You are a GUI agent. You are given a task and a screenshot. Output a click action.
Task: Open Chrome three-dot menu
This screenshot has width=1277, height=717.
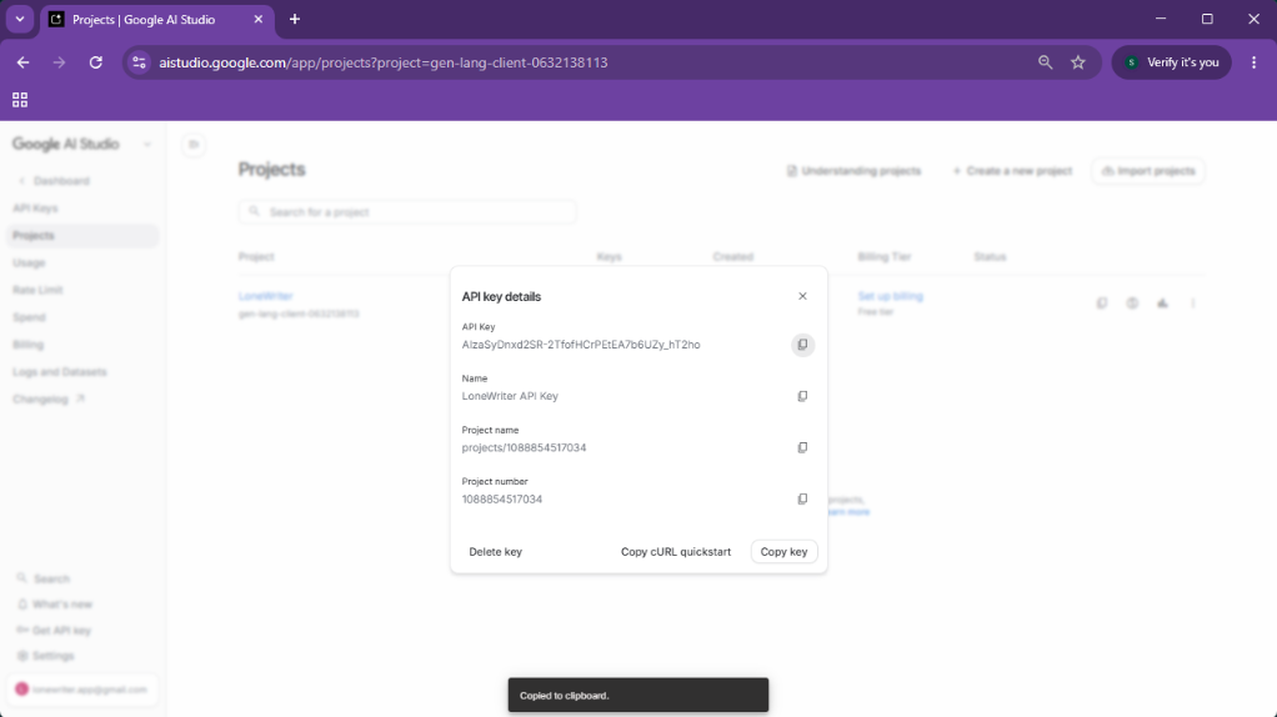tap(1254, 62)
